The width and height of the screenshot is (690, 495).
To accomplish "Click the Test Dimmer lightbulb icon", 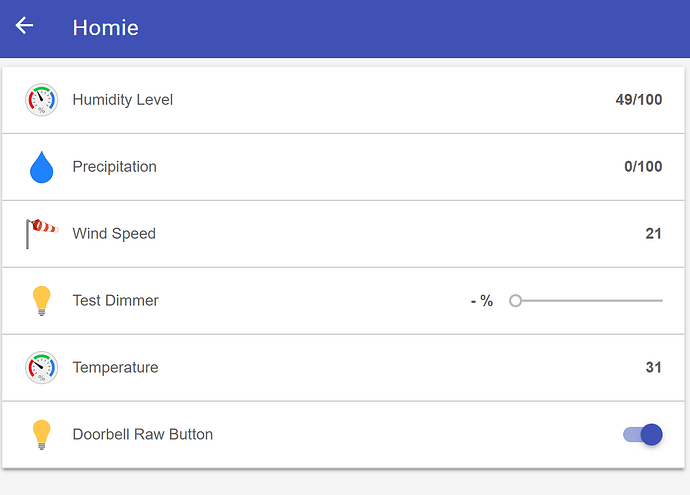I will (x=41, y=300).
